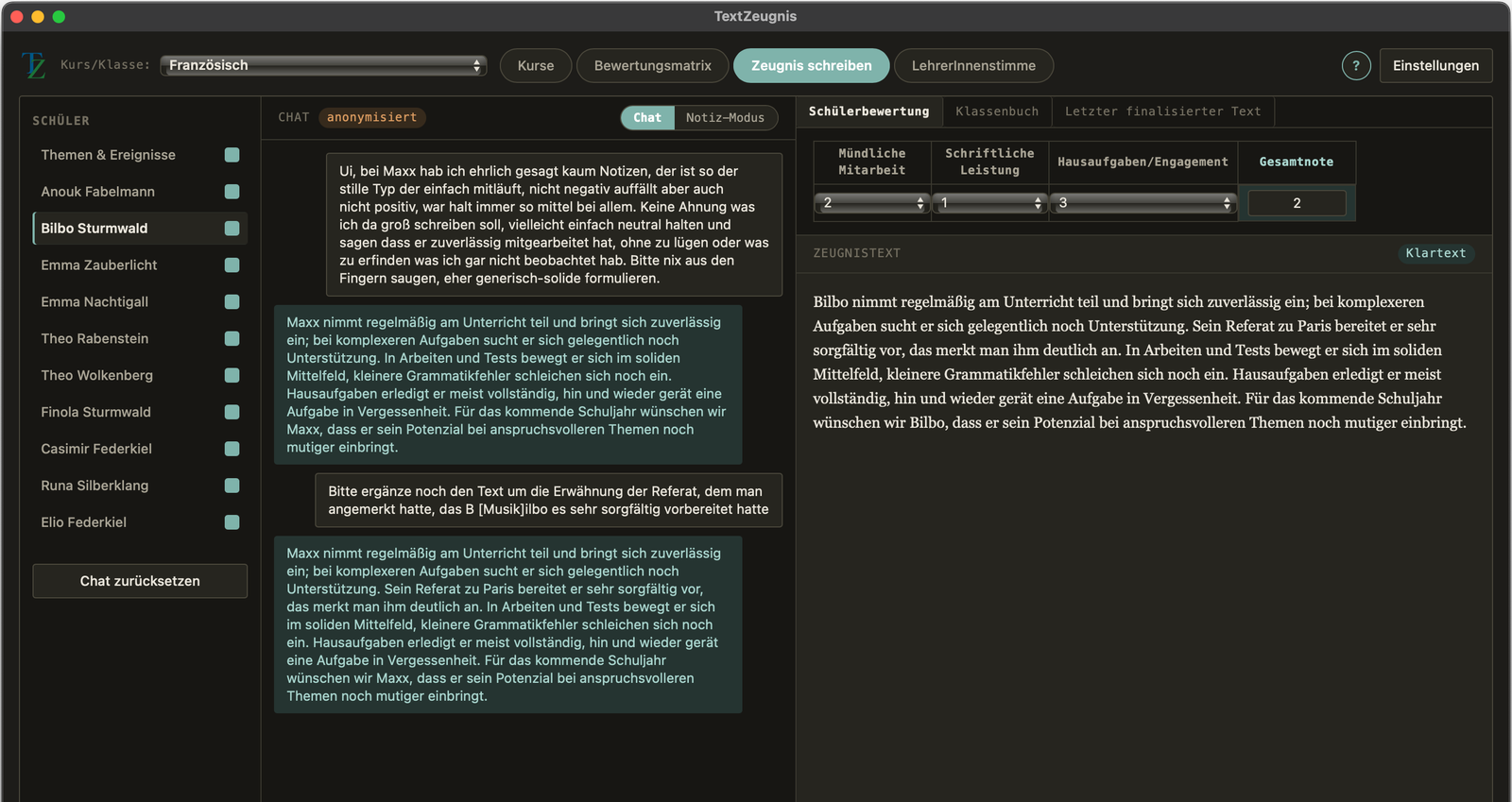Switch chat to Notiz-Modus
The height and width of the screenshot is (802, 1512).
click(x=726, y=117)
